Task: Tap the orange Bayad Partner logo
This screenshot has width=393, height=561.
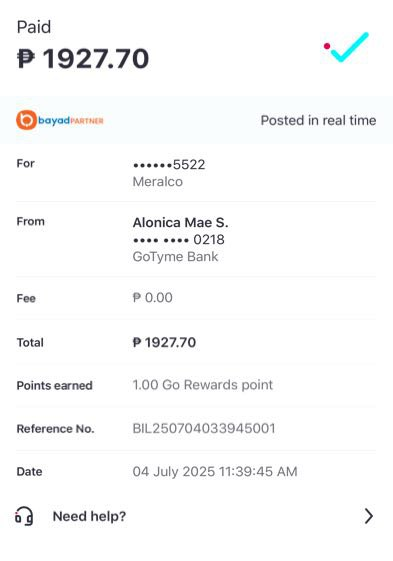Action: pos(60,120)
